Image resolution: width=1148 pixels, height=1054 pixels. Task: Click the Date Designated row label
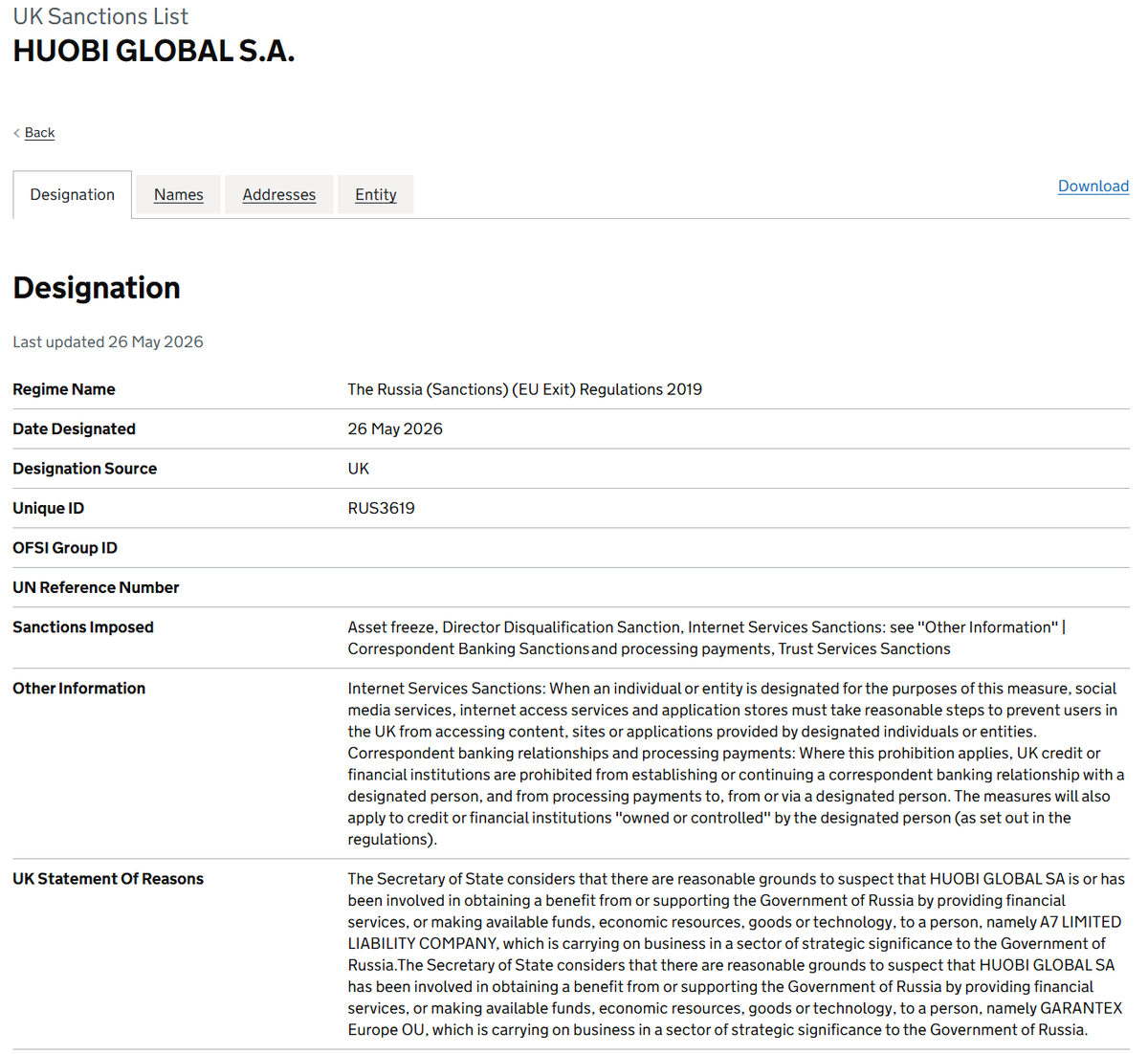tap(75, 428)
